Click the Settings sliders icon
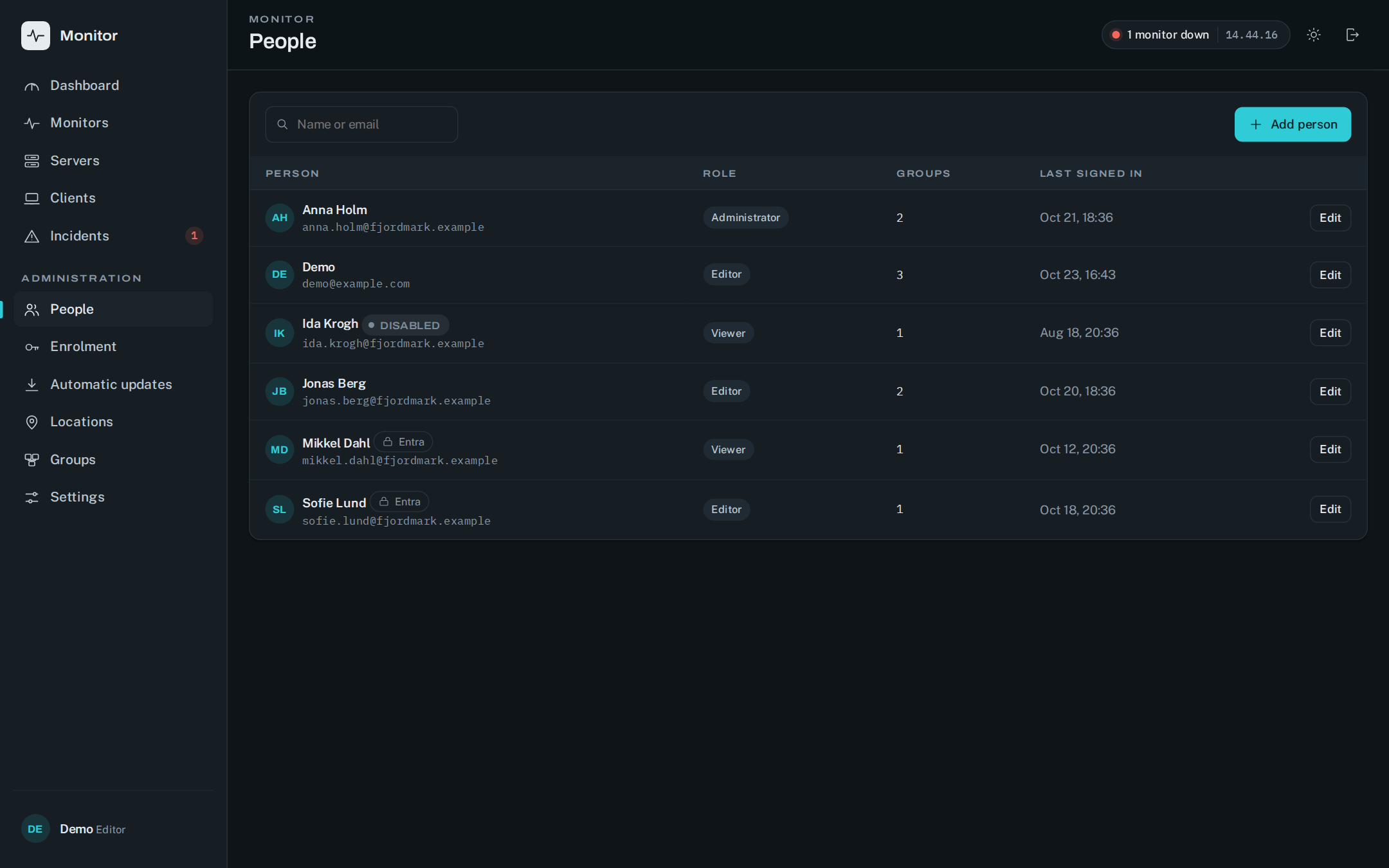The image size is (1389, 868). coord(32,497)
